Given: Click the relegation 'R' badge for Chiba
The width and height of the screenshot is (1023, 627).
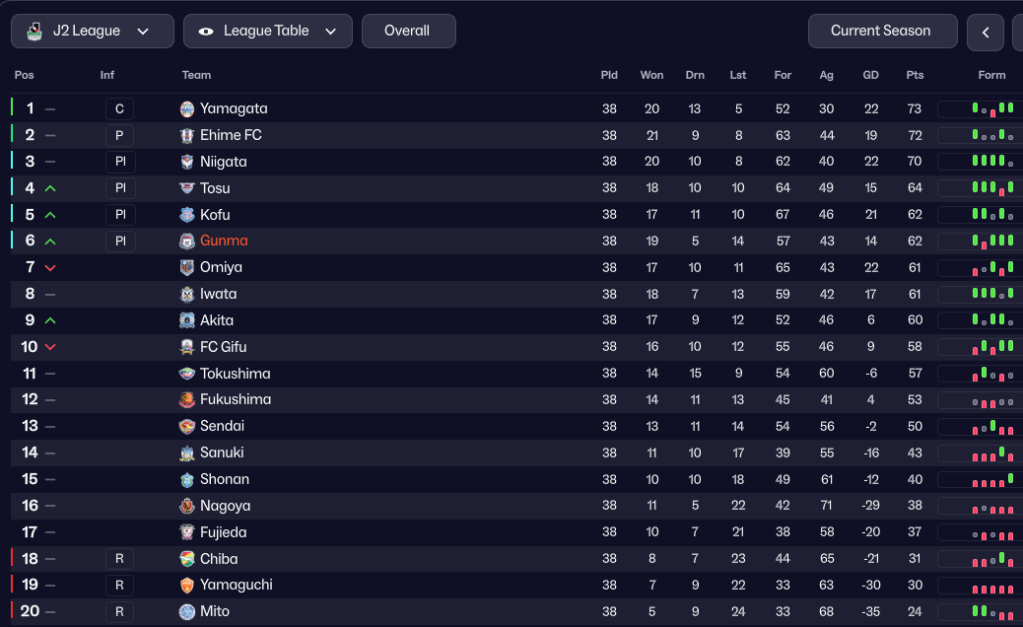Looking at the screenshot, I should pos(119,559).
